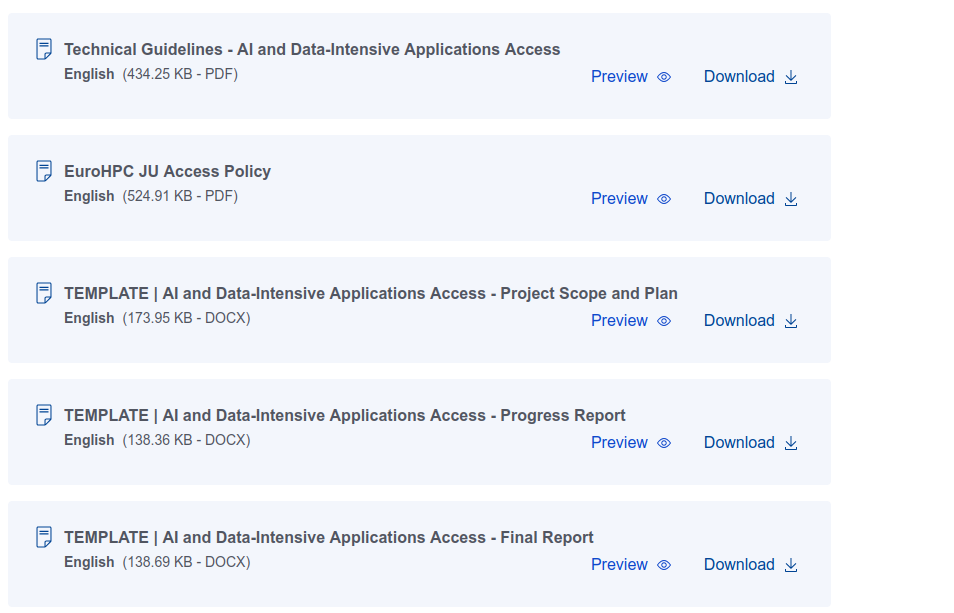
Task: Click the eye icon for Project Scope and Plan
Action: pyautogui.click(x=664, y=321)
